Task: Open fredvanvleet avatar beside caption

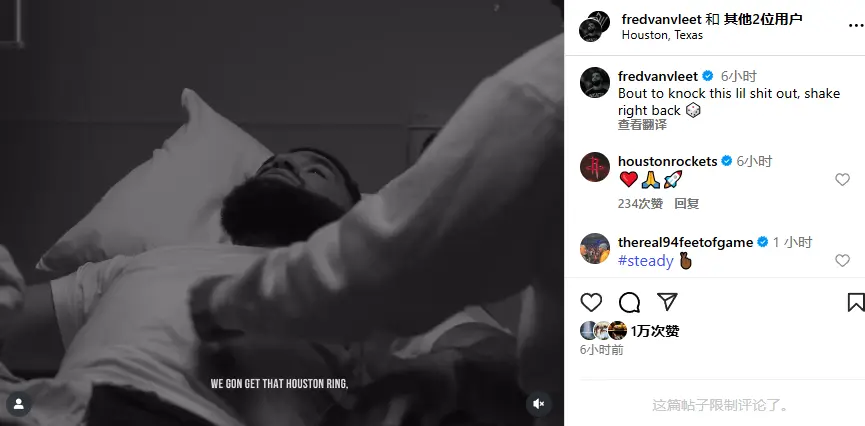Action: pos(595,83)
